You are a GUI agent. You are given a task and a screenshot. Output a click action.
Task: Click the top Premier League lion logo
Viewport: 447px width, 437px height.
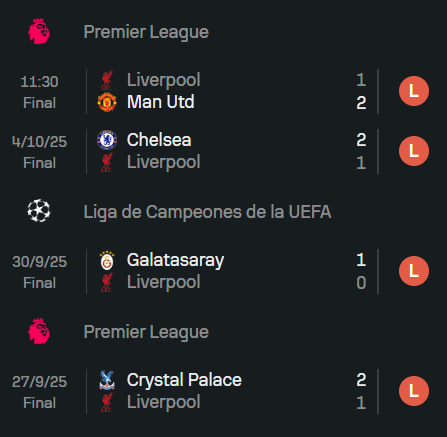click(39, 31)
